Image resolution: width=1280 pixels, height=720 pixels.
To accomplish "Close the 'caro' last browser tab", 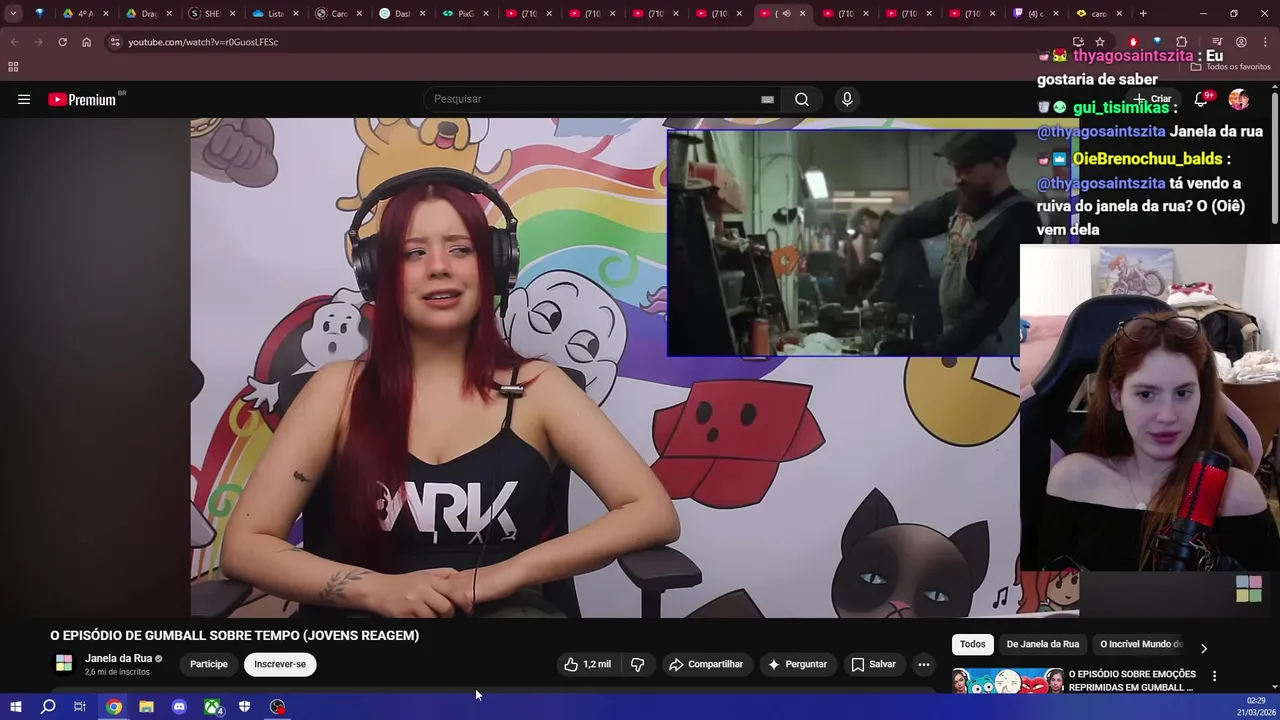I will click(x=1119, y=14).
